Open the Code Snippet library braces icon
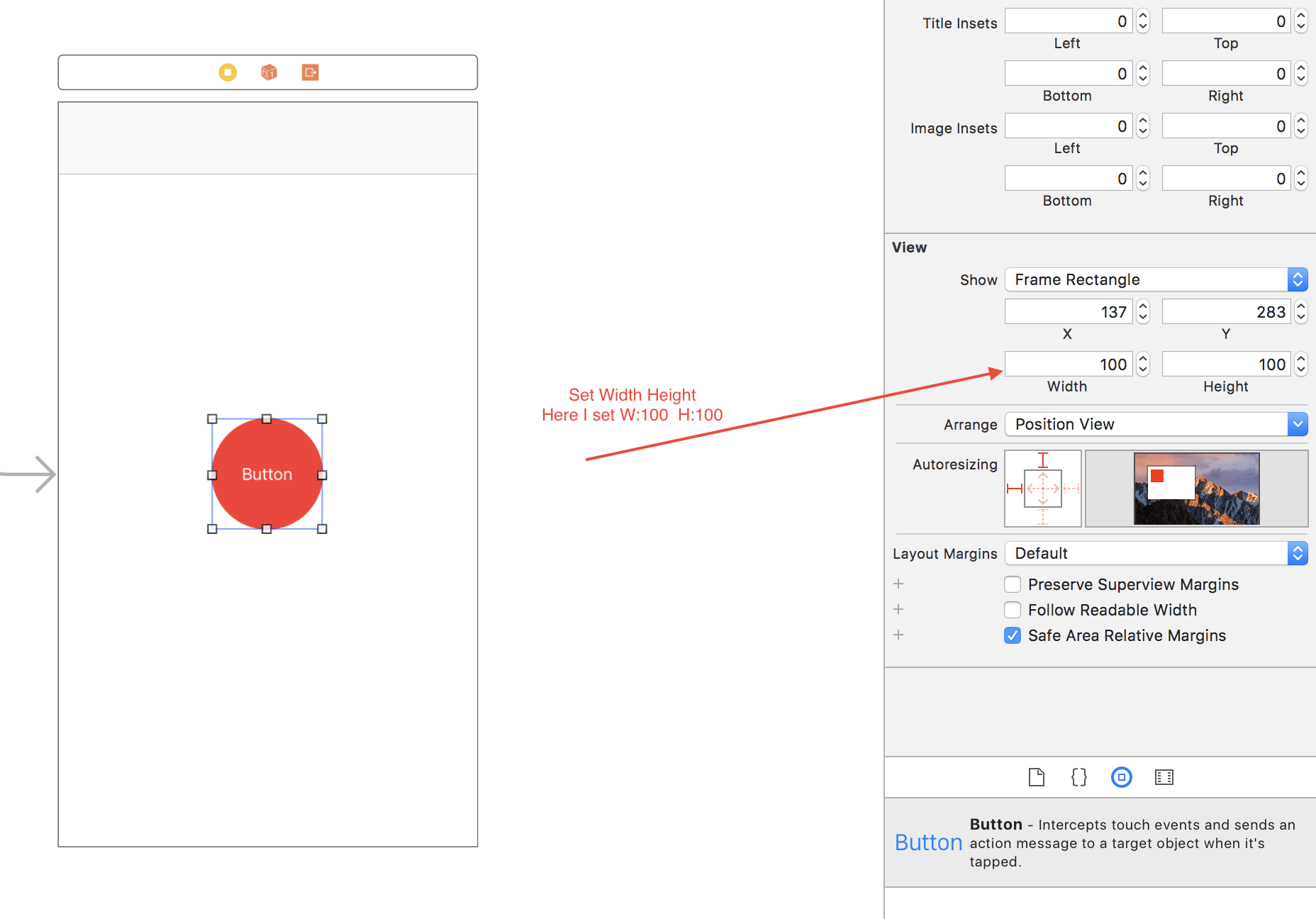 tap(1078, 777)
